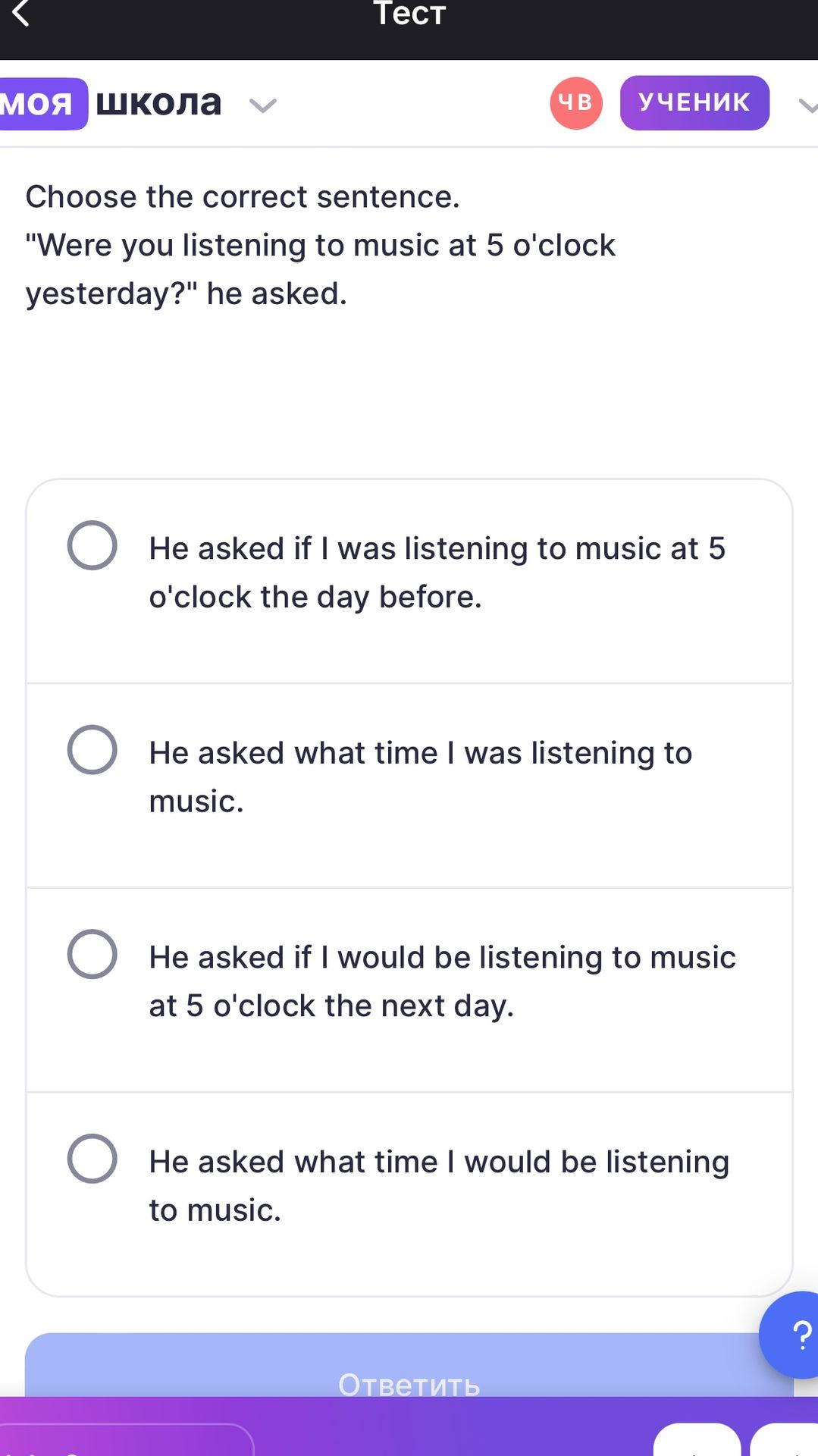Tap the white button at bottom right corner
818x1456 pixels.
coord(784,1439)
